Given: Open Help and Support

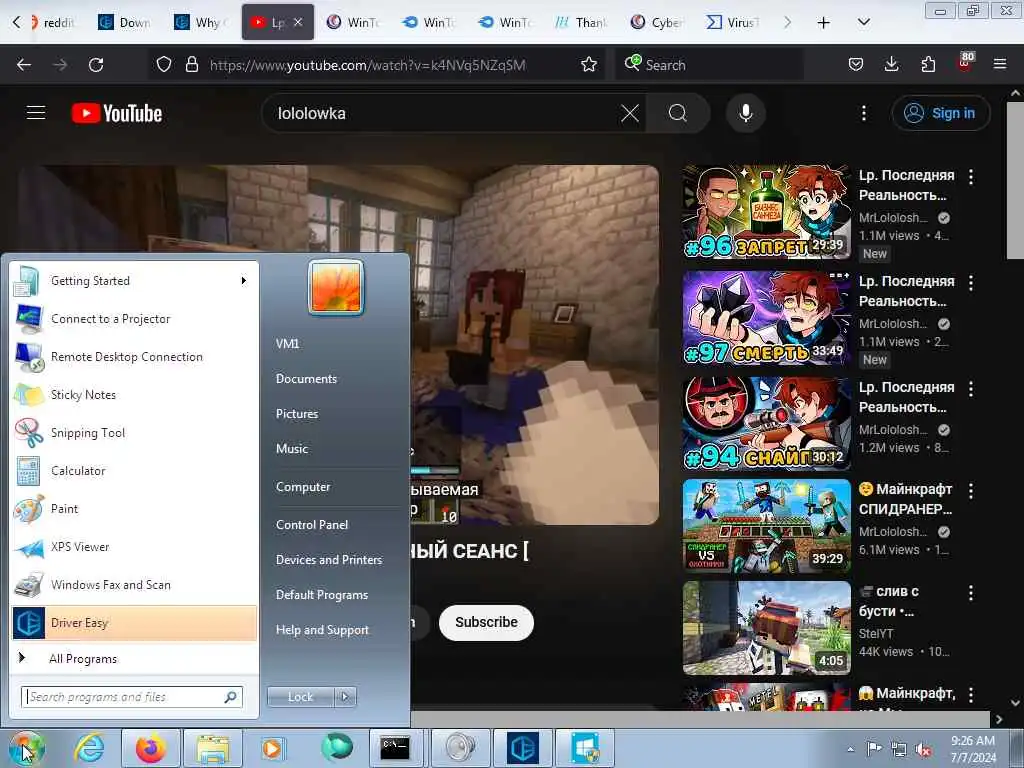Looking at the screenshot, I should pos(323,630).
